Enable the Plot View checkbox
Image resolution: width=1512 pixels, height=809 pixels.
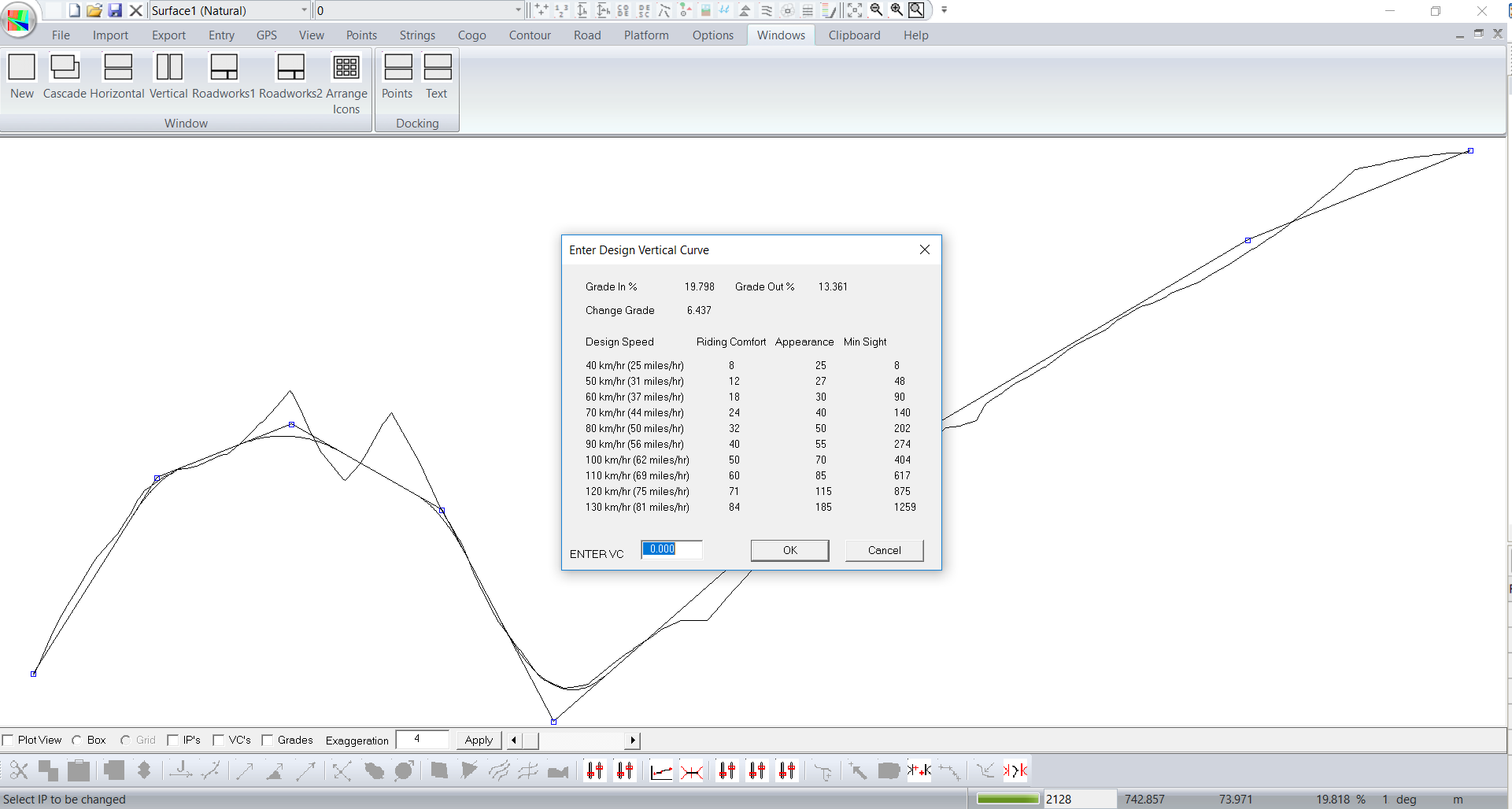click(x=8, y=740)
